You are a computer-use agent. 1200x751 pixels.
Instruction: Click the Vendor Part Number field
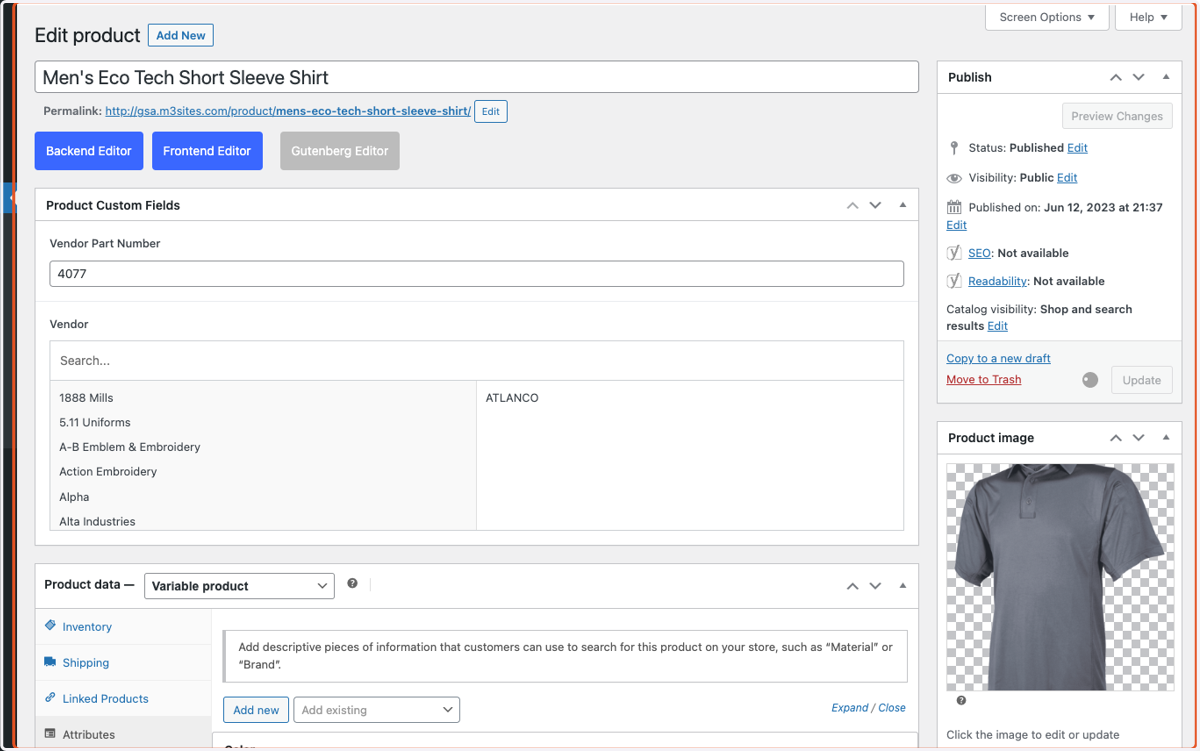pos(476,274)
